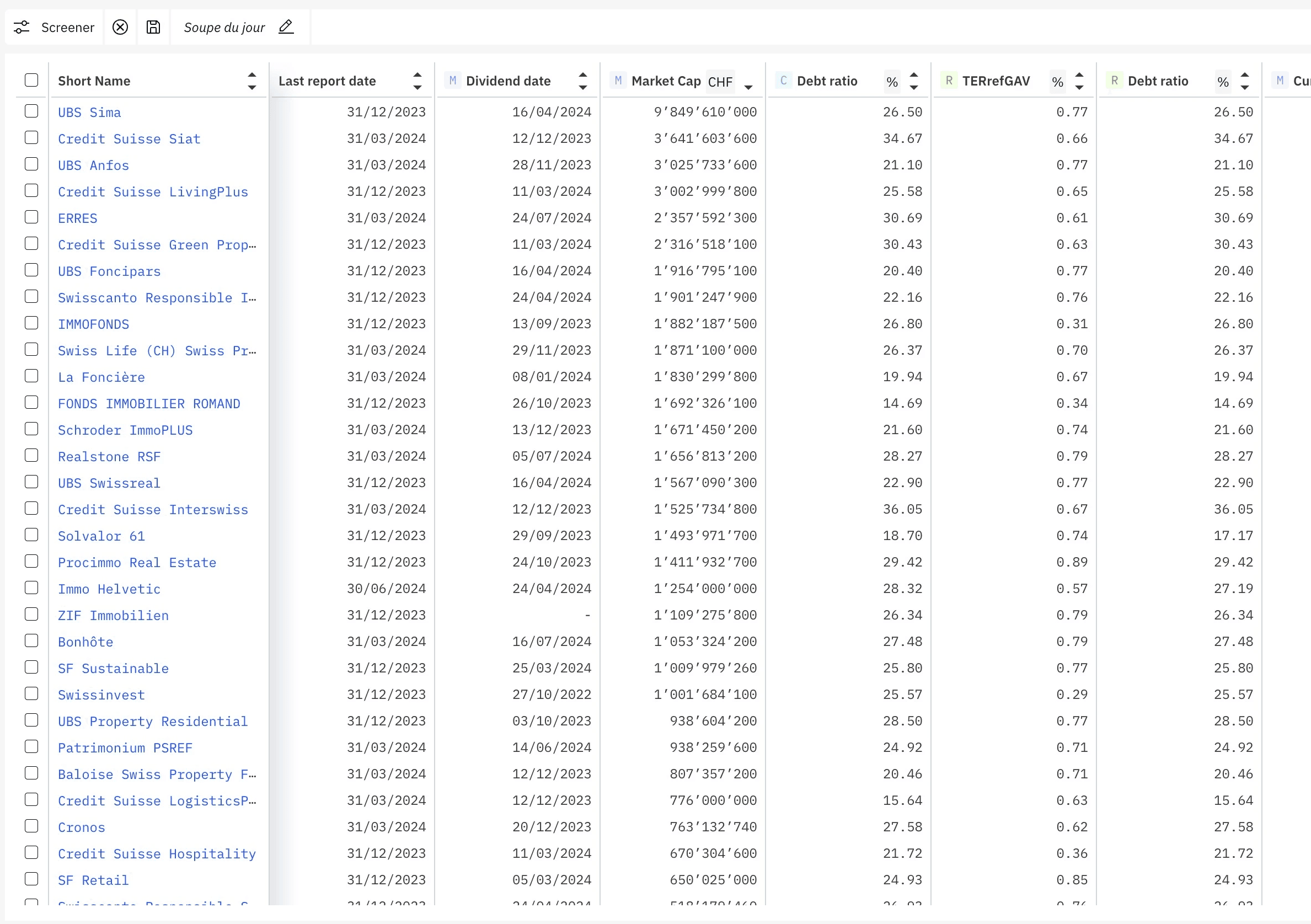This screenshot has height=924, width=1311.
Task: Open the Credit Suisse LivingPlus link
Action: click(153, 192)
